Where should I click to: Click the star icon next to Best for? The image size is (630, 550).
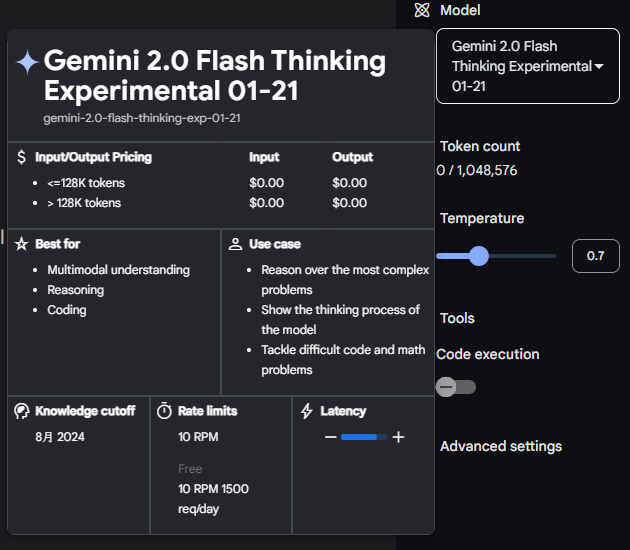pyautogui.click(x=21, y=244)
